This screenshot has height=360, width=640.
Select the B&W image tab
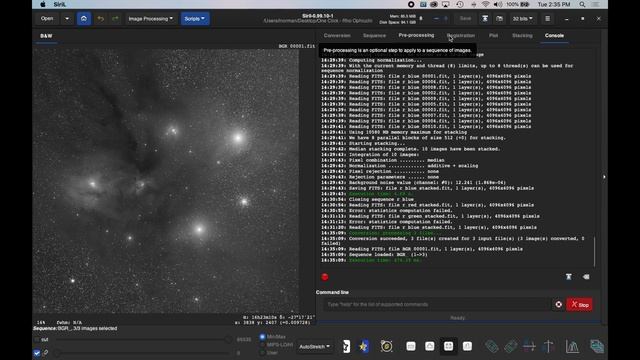(46, 36)
